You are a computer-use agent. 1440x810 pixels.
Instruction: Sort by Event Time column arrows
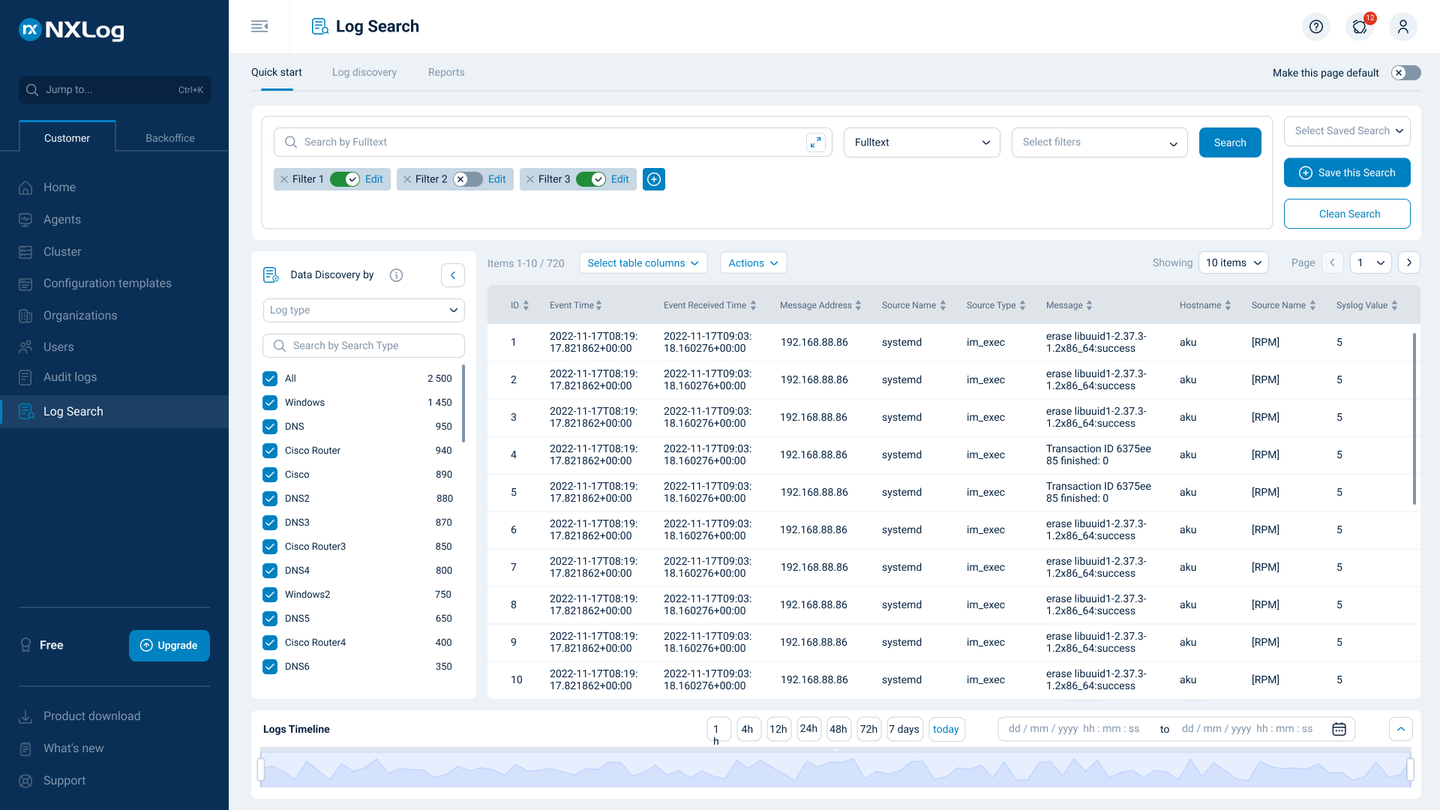pyautogui.click(x=599, y=305)
